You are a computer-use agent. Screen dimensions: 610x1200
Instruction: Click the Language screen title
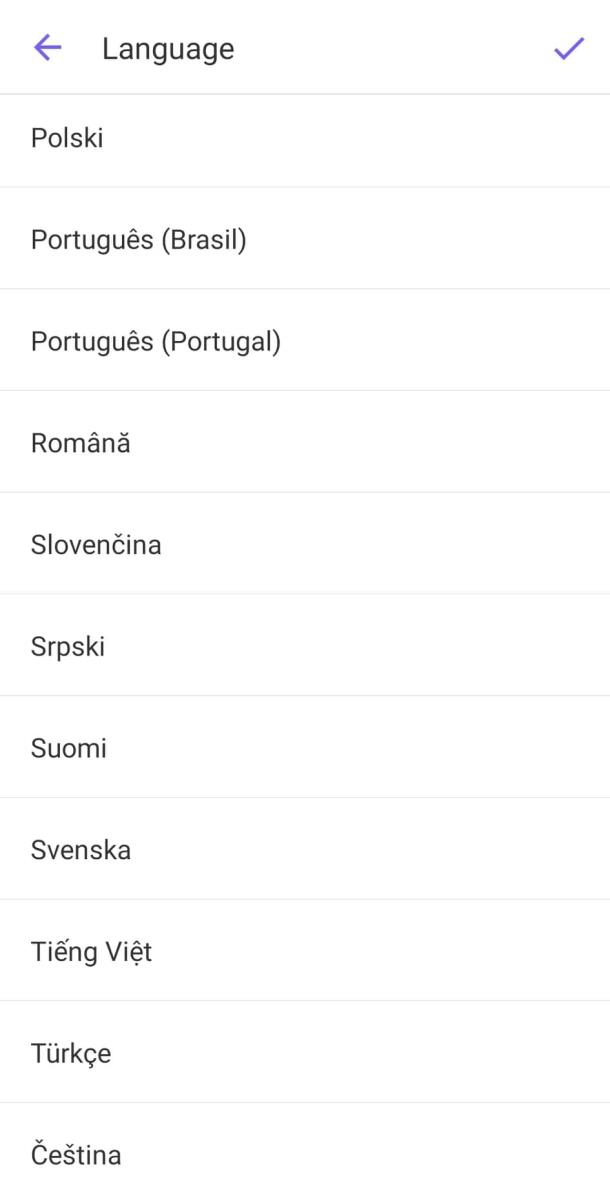tap(168, 49)
